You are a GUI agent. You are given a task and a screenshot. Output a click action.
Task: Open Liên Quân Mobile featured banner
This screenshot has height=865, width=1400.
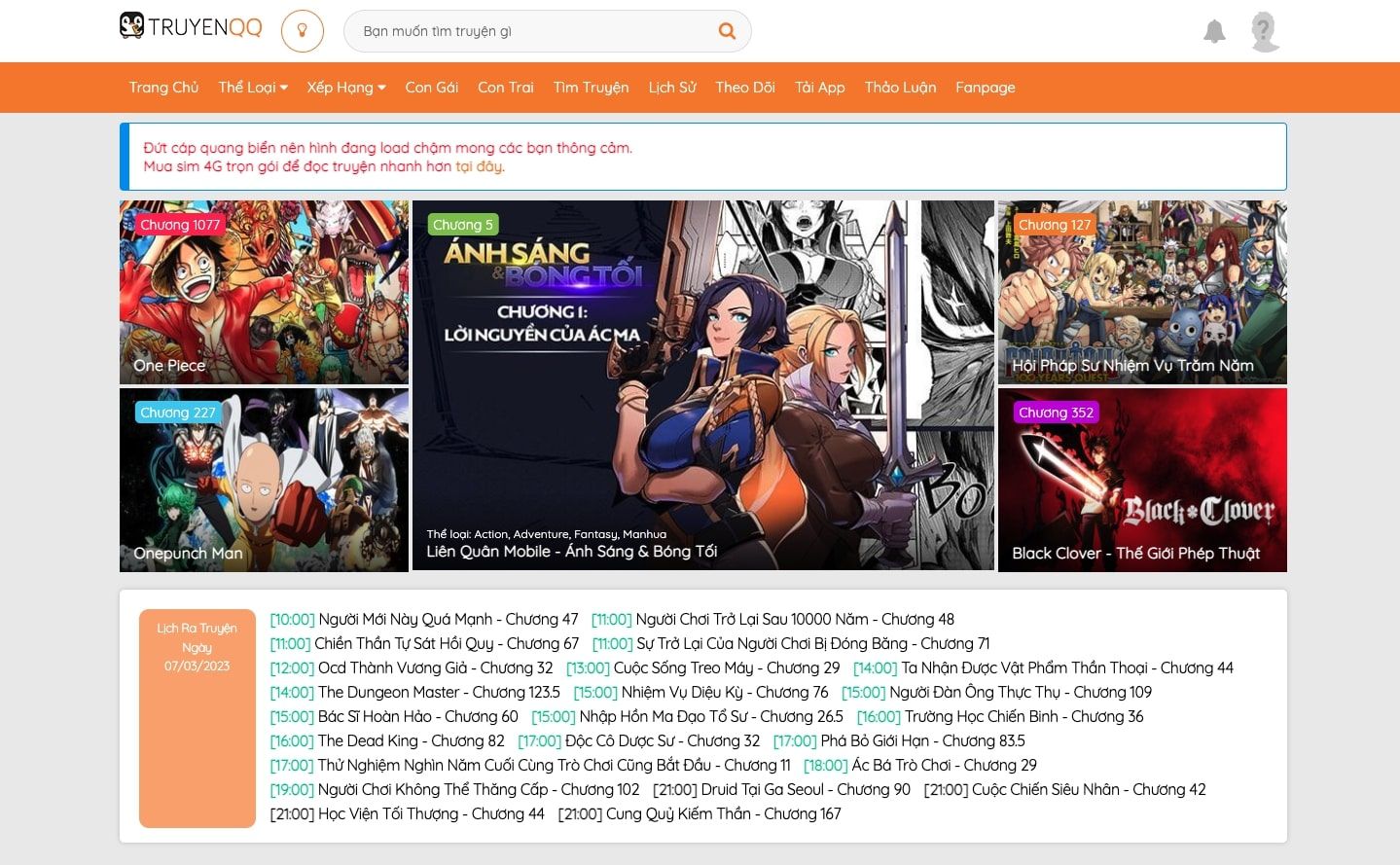pos(703,385)
